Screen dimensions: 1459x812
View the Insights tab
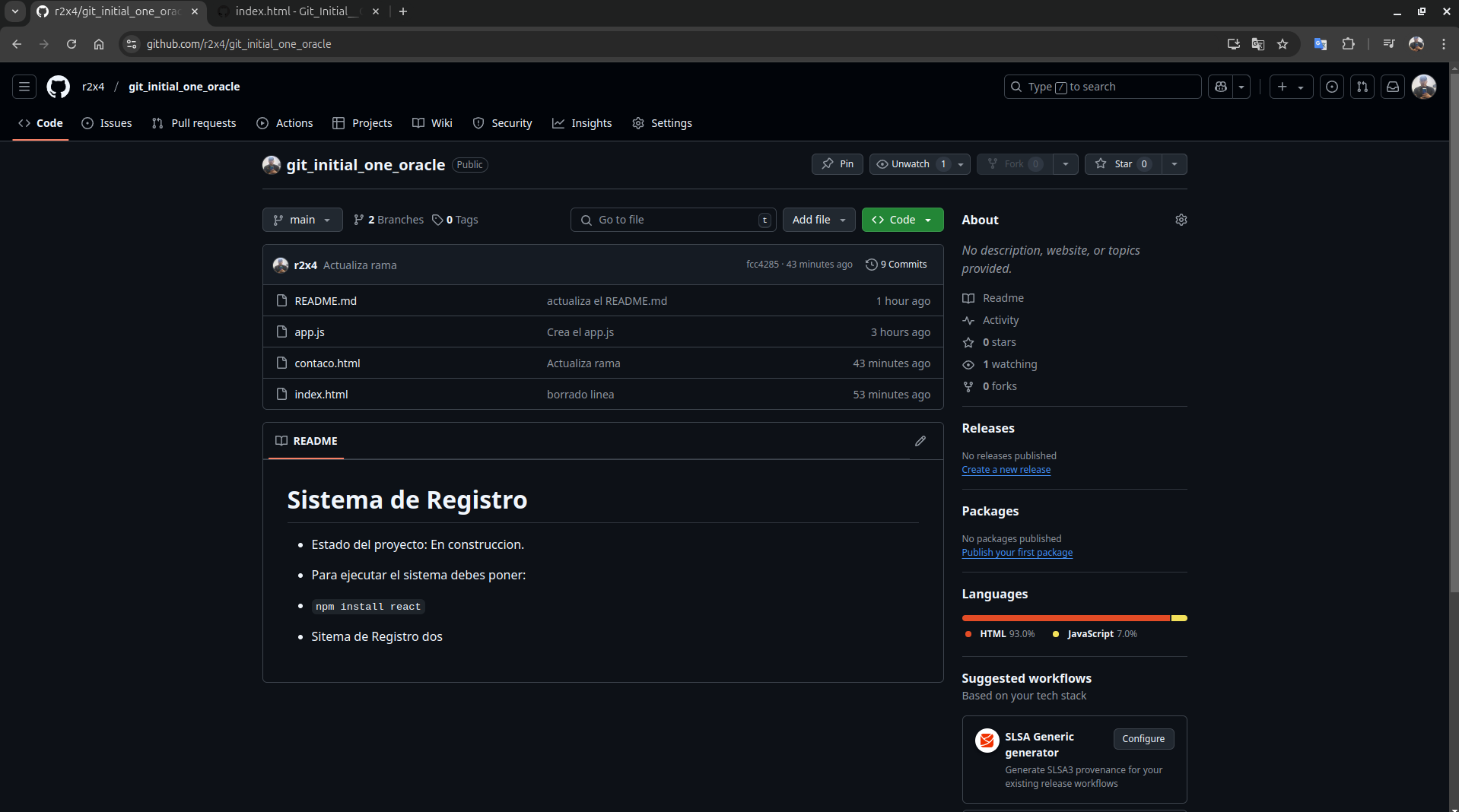[x=582, y=123]
